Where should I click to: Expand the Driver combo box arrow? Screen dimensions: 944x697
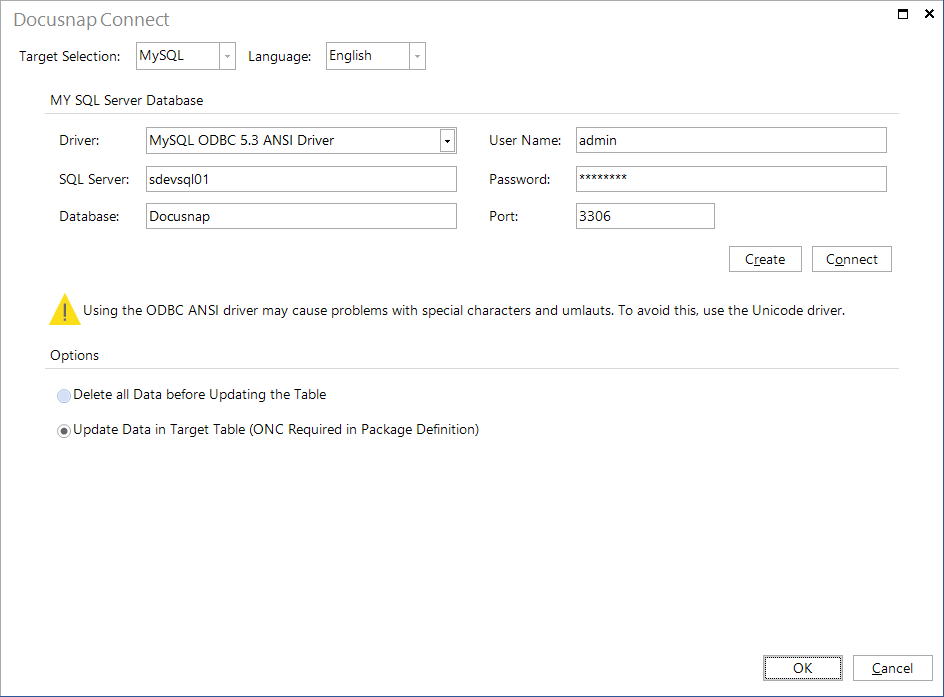tap(447, 141)
